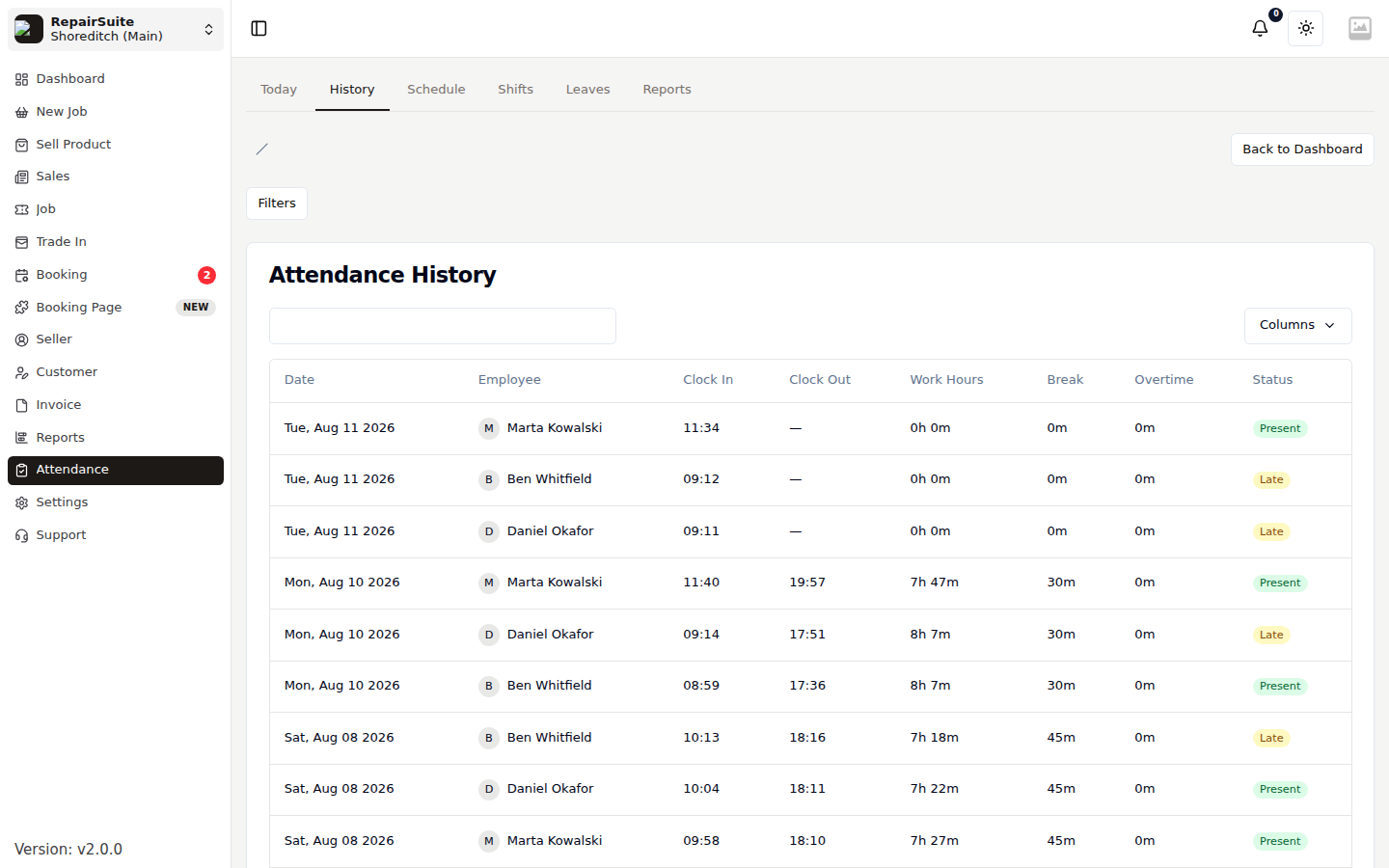Click Late status on 09:14 row
This screenshot has height=868, width=1389.
coord(1271,635)
